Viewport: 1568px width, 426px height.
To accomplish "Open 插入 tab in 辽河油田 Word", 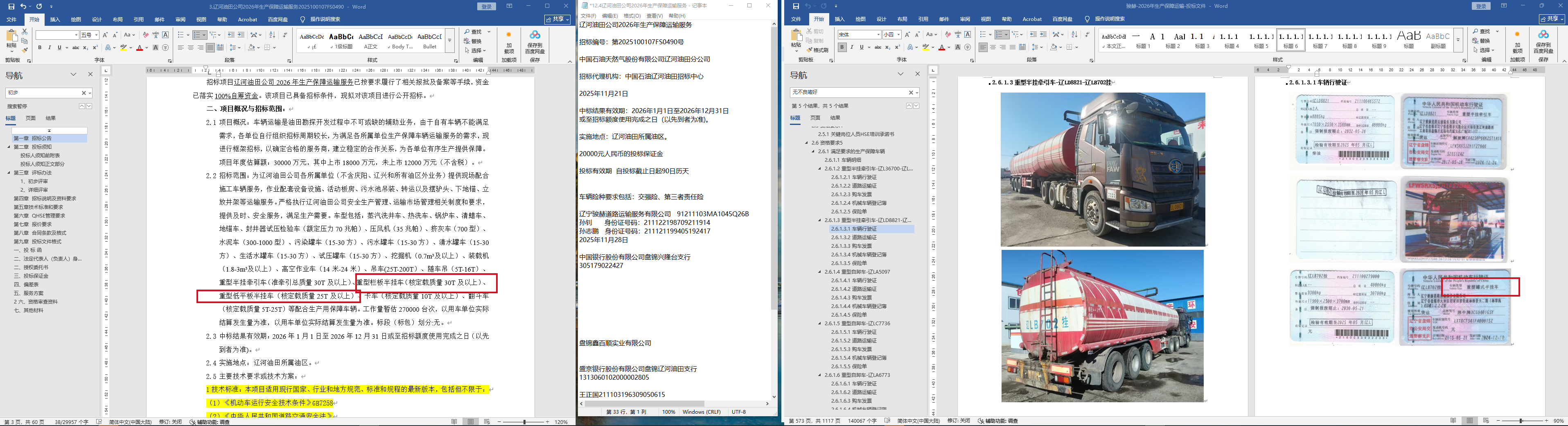I will pos(55,20).
